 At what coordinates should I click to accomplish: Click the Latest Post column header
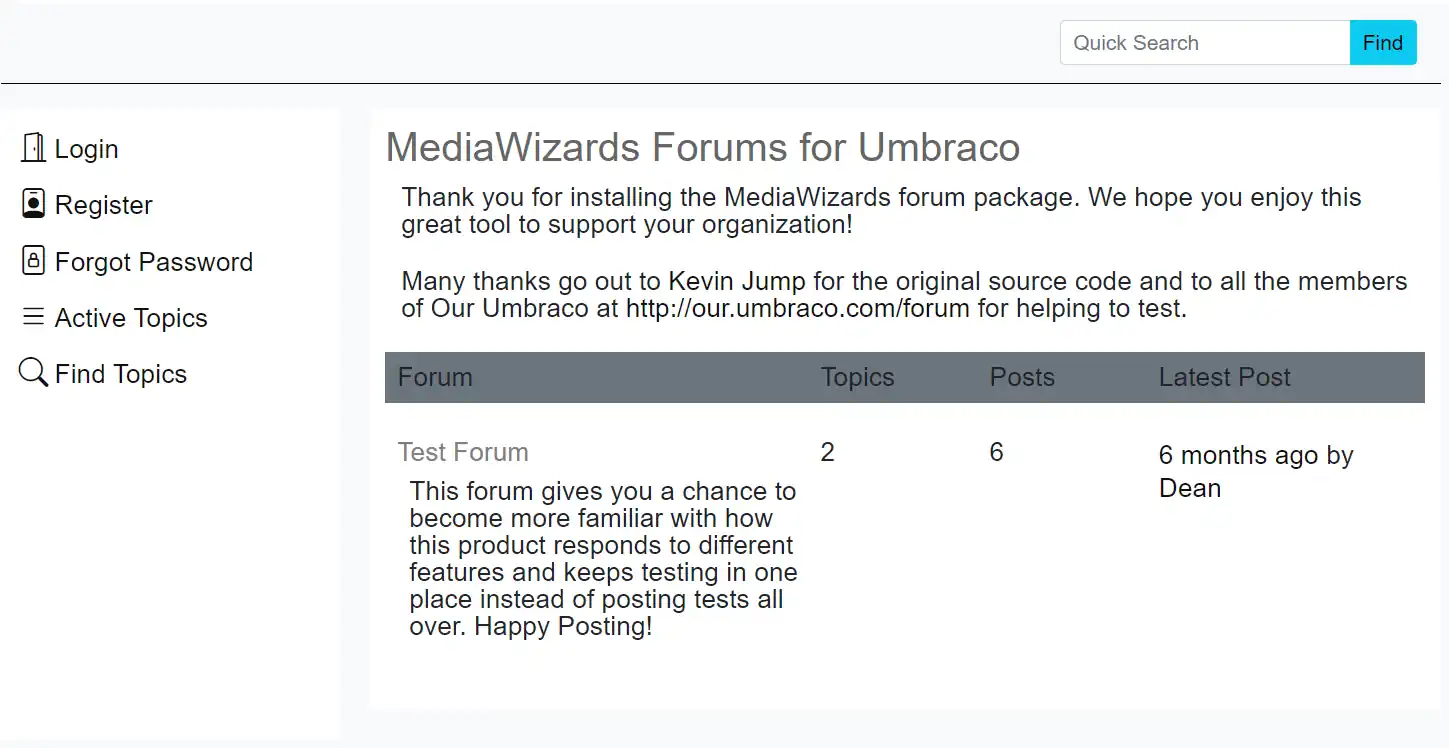pyautogui.click(x=1224, y=377)
